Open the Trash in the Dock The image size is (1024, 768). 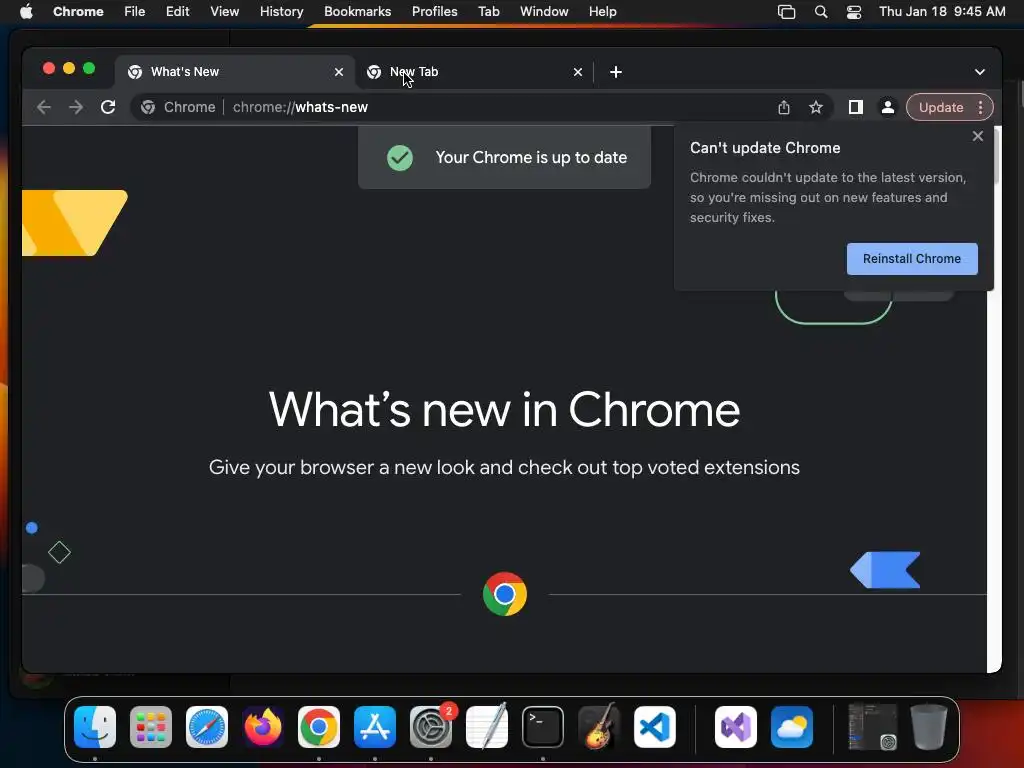tap(929, 727)
